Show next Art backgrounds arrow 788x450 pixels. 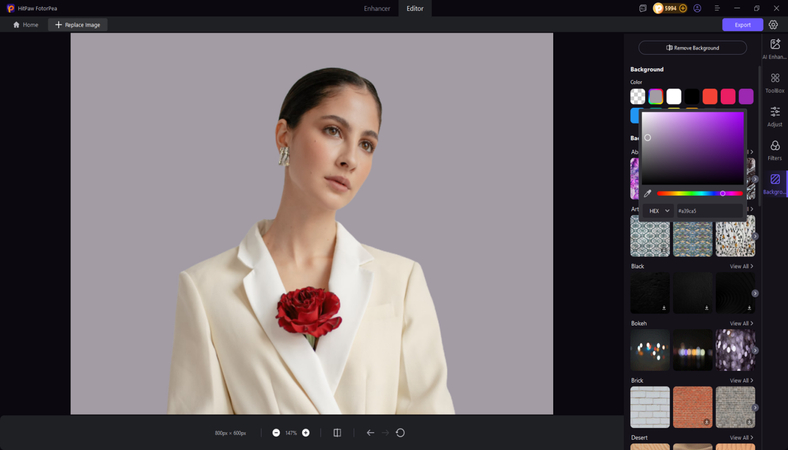click(x=755, y=236)
